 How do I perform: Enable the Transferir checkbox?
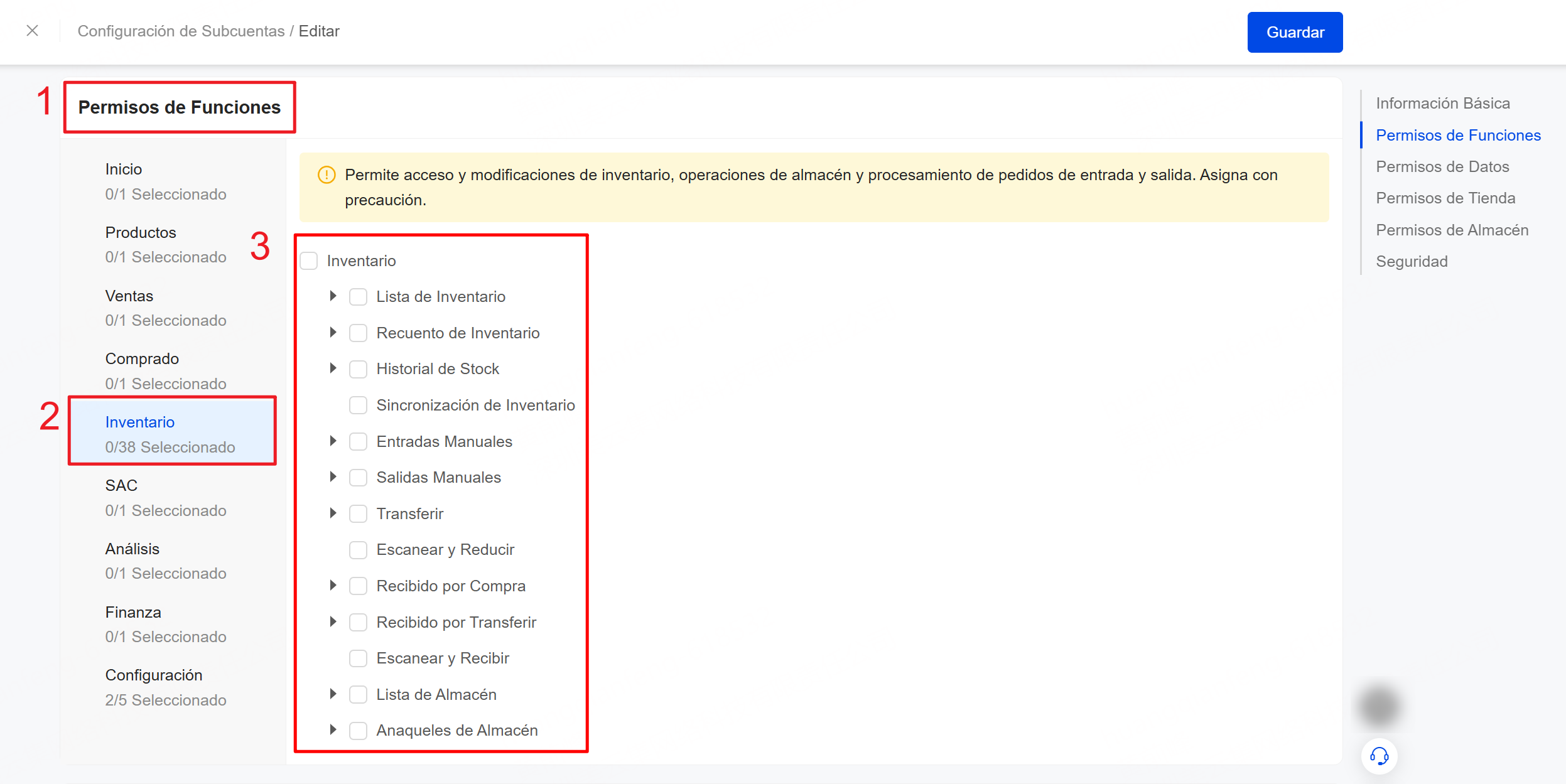click(358, 513)
